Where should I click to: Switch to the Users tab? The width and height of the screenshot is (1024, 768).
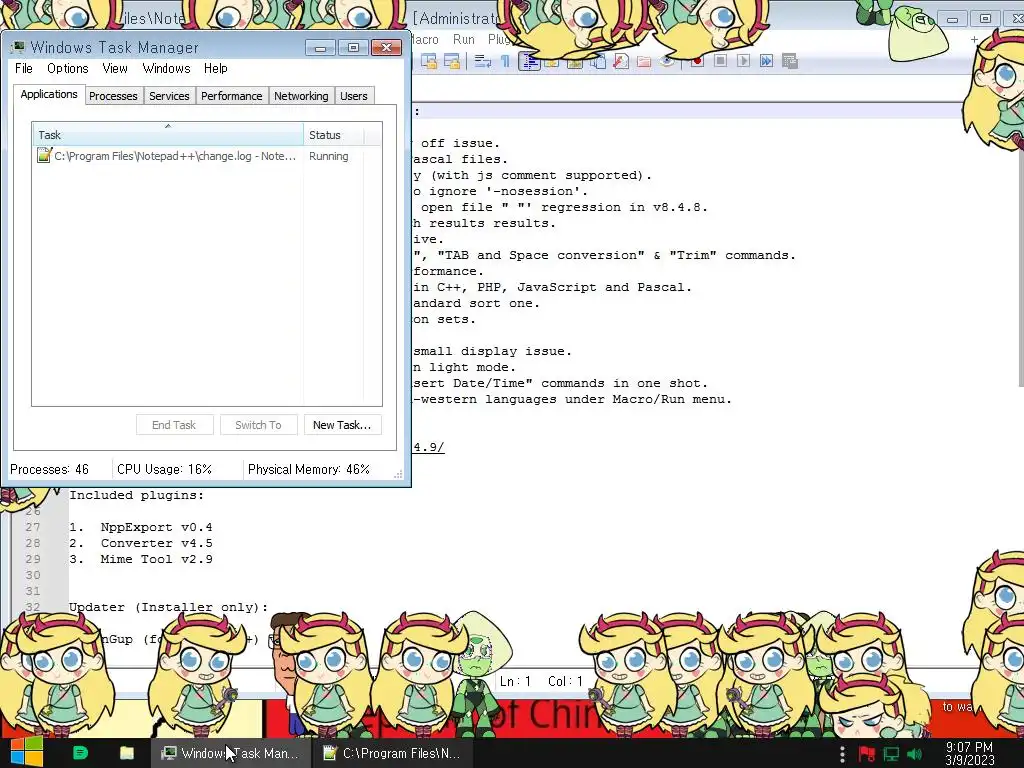click(353, 95)
